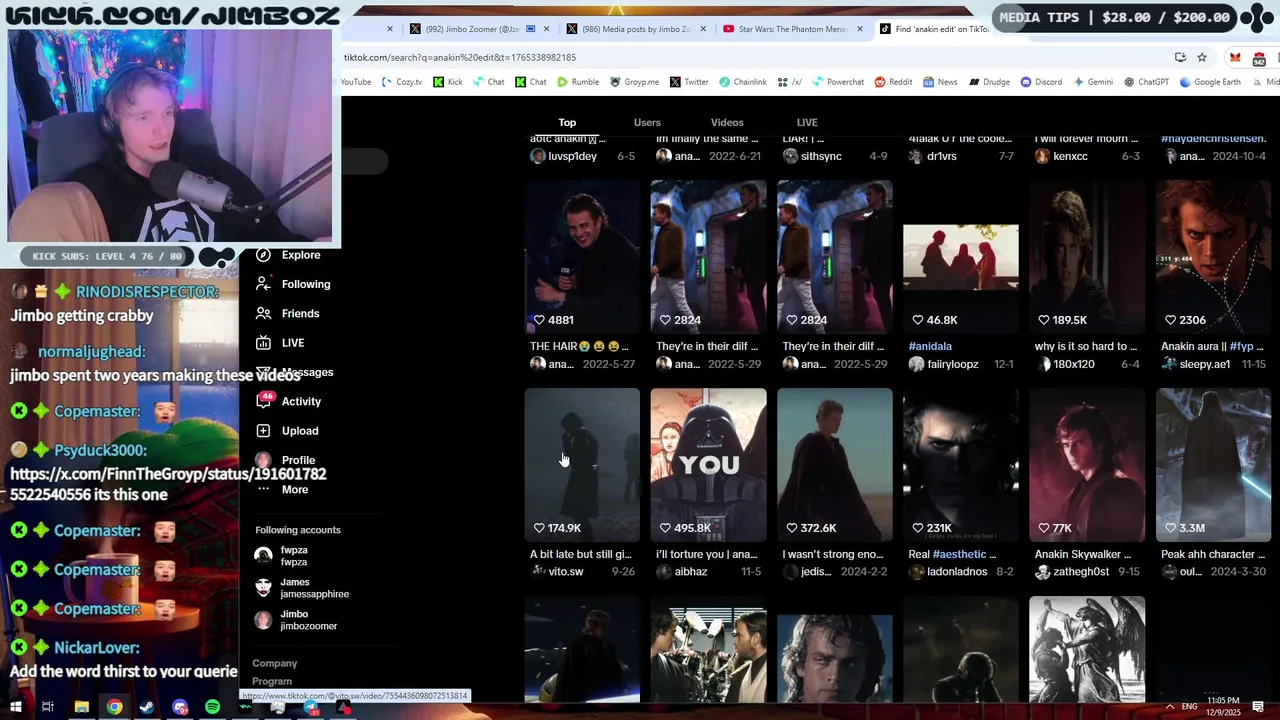Select the Top search results tab
Image resolution: width=1280 pixels, height=720 pixels.
tap(567, 123)
